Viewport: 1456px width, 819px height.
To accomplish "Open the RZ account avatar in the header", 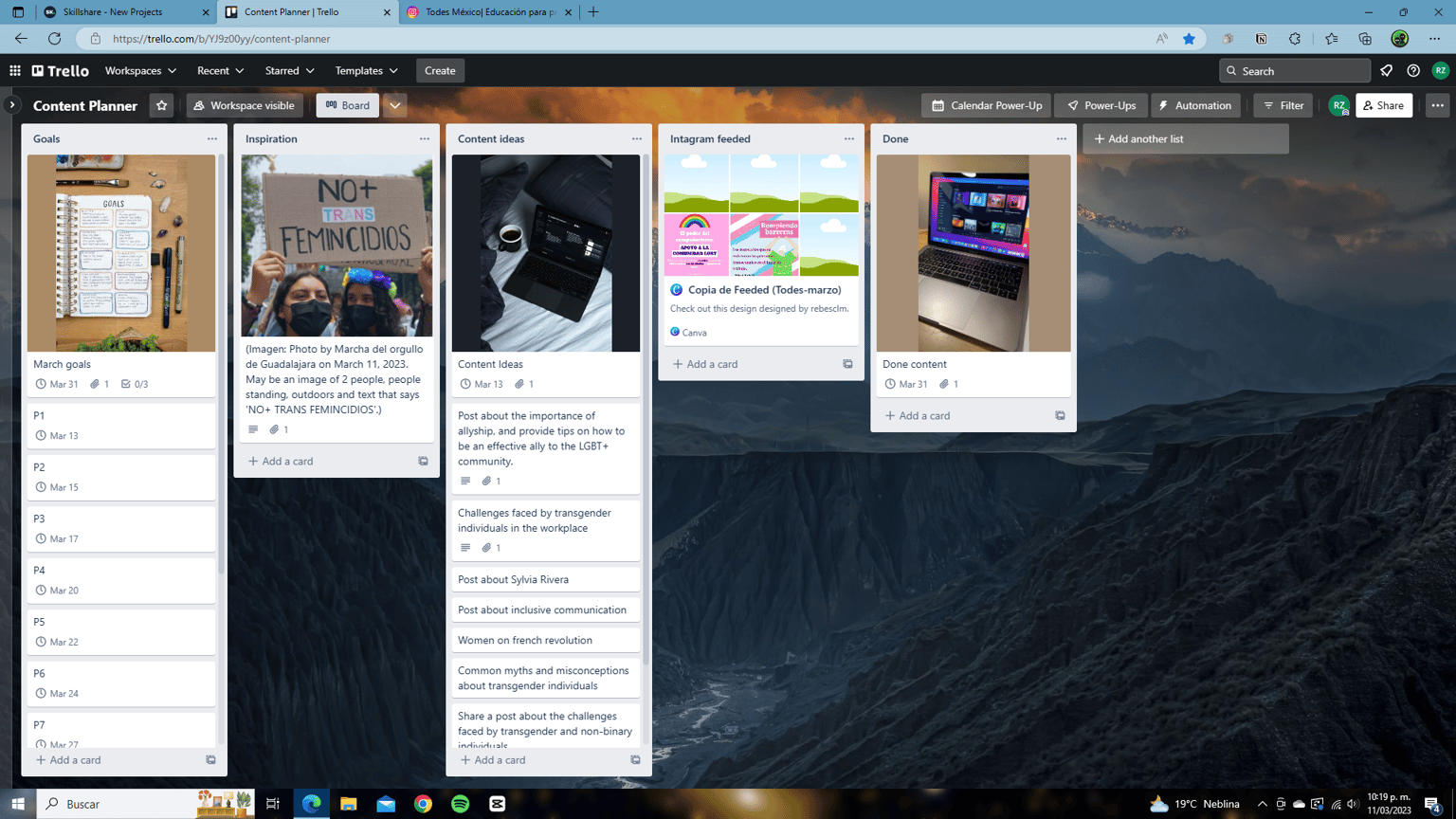I will pos(1441,71).
